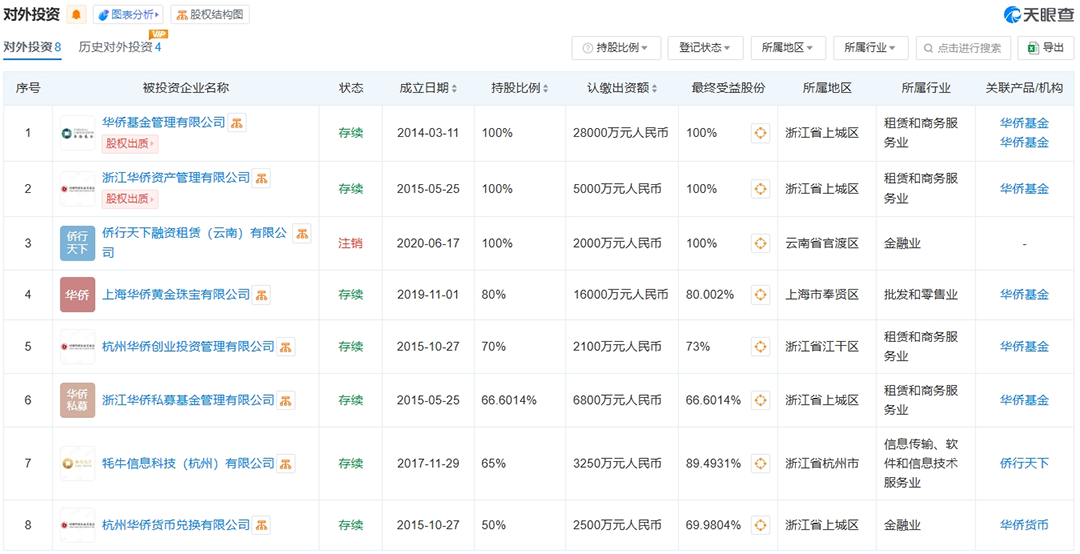Sort the table by 成立日期 column
The image size is (1080, 554).
coord(428,88)
